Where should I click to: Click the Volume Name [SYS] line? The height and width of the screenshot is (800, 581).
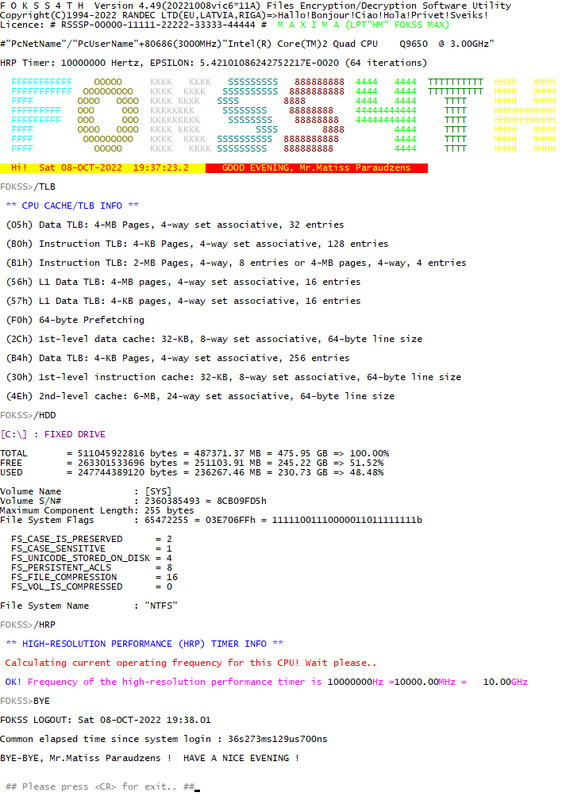(86, 491)
